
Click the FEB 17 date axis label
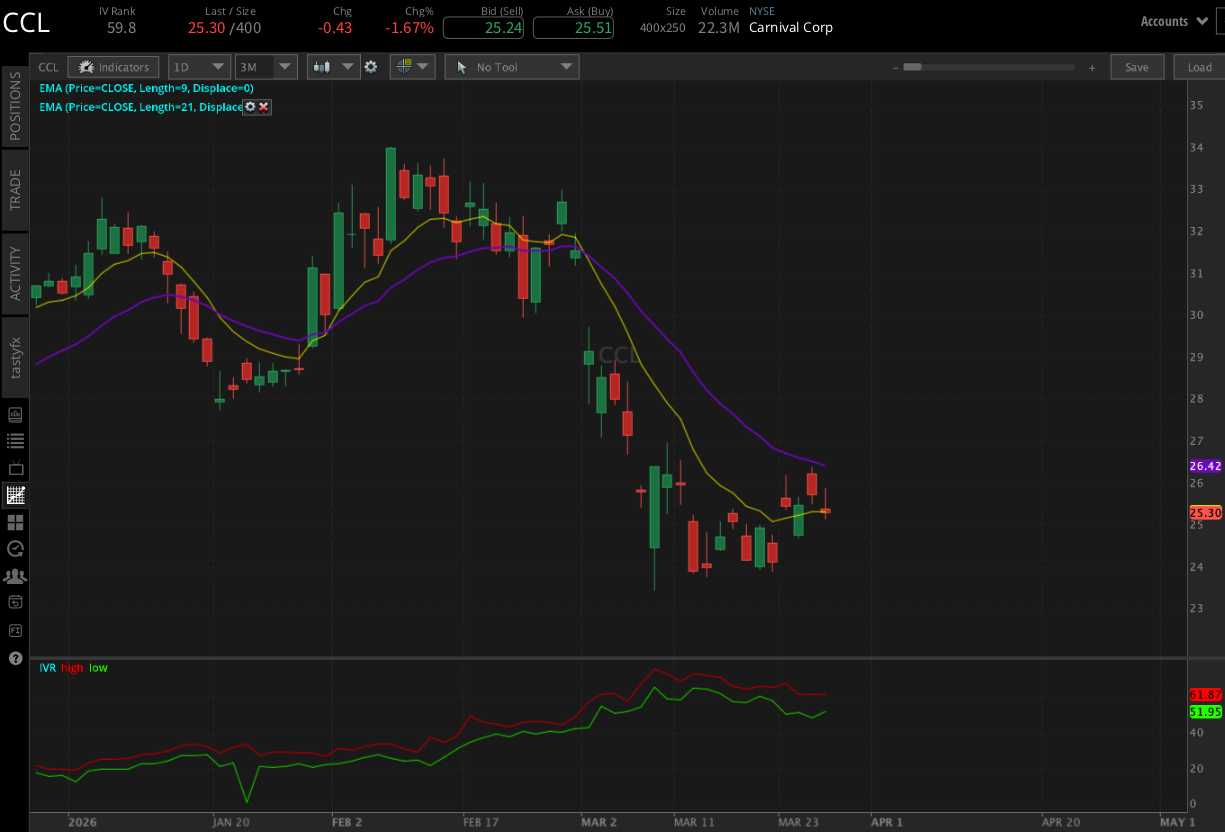pos(481,822)
